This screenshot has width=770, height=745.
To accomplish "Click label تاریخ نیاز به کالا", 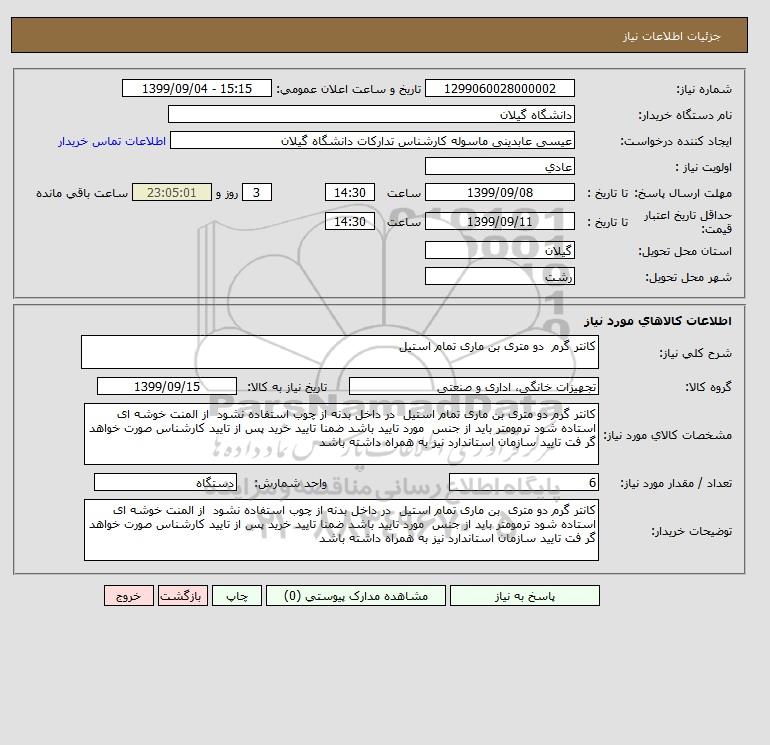I will 287,387.
